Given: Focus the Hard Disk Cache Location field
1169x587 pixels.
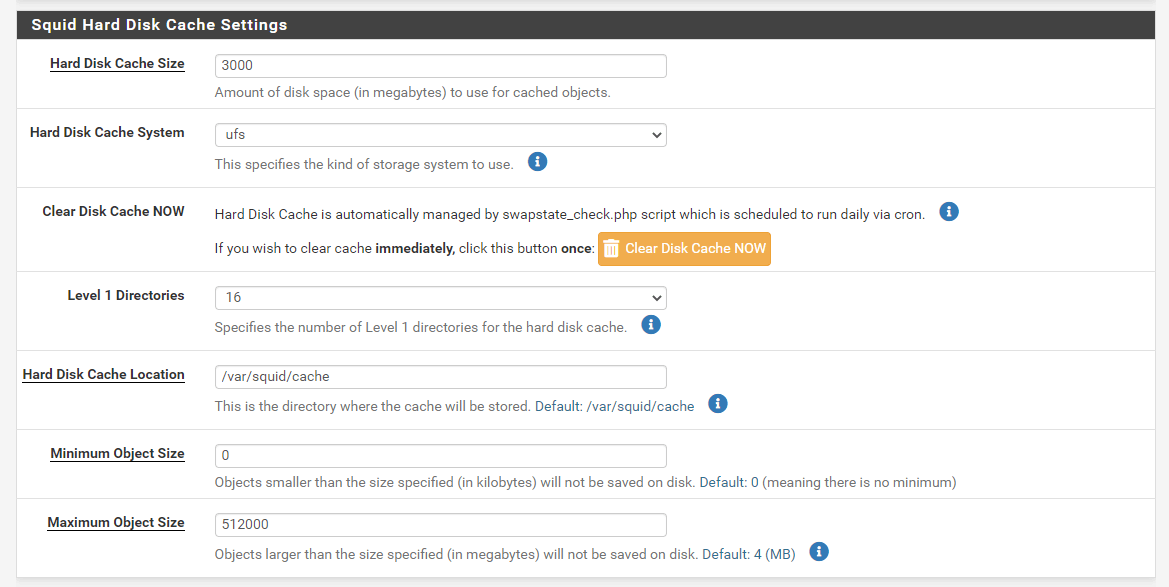Looking at the screenshot, I should point(441,377).
